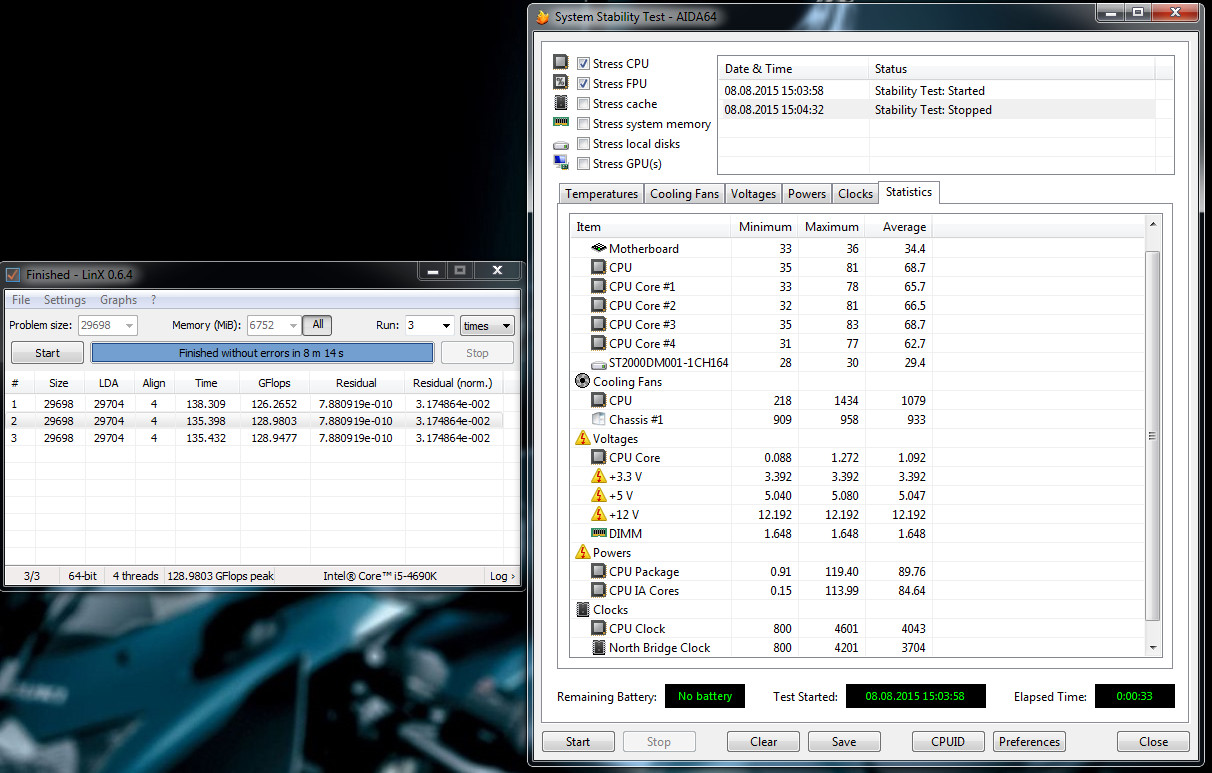Click the disk icon beside Stress local disks
Image resolution: width=1212 pixels, height=773 pixels.
pyautogui.click(x=561, y=144)
